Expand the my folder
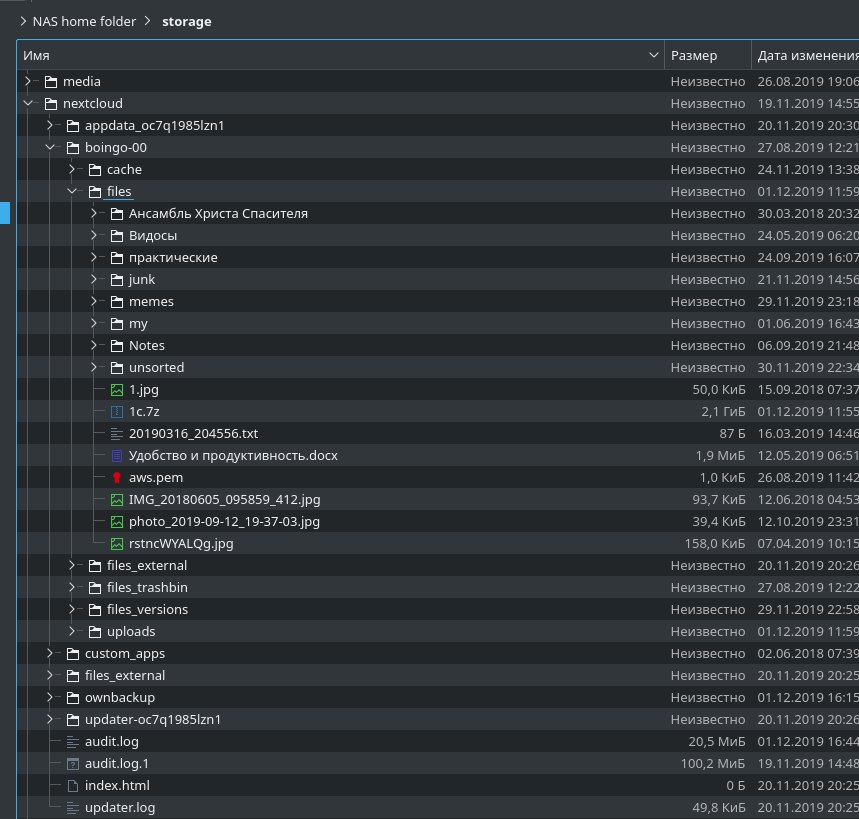 click(94, 323)
